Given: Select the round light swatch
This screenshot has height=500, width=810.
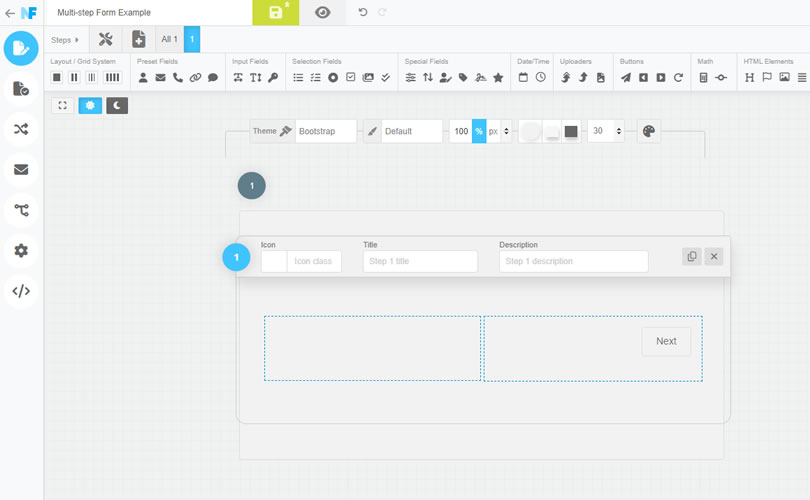Looking at the screenshot, I should (x=529, y=131).
